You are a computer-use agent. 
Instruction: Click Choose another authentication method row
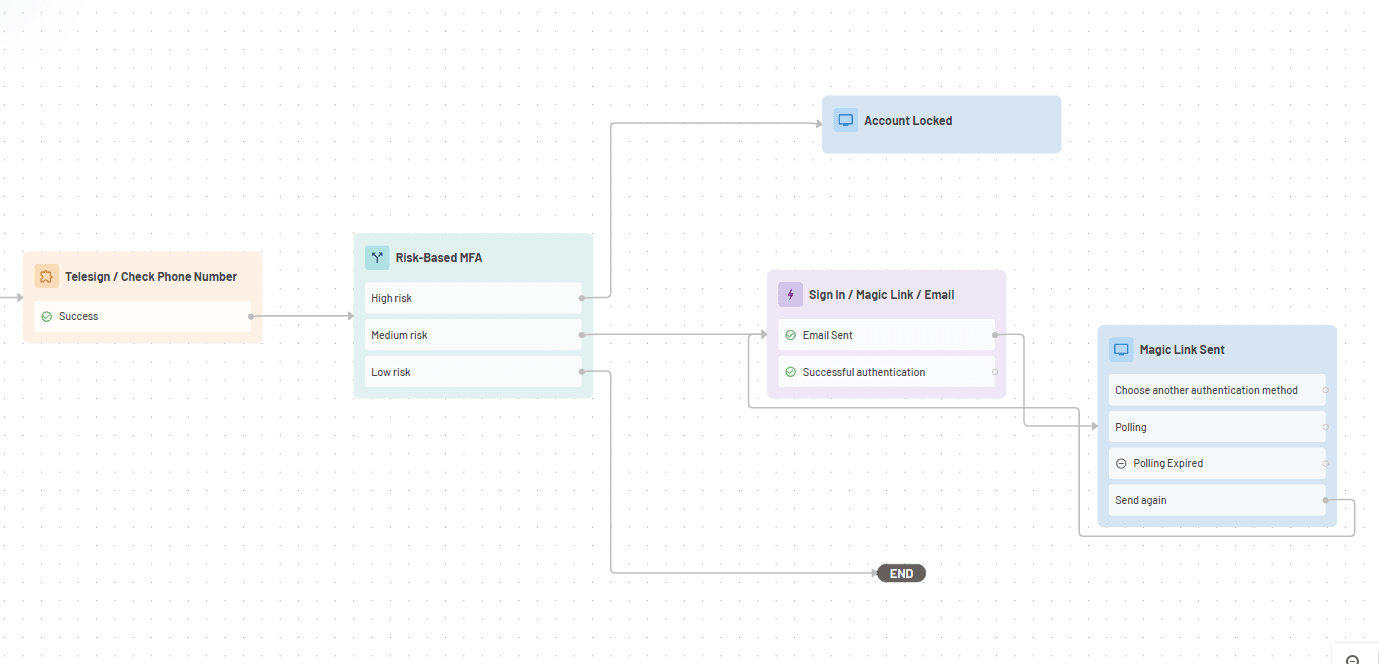pyautogui.click(x=1207, y=389)
